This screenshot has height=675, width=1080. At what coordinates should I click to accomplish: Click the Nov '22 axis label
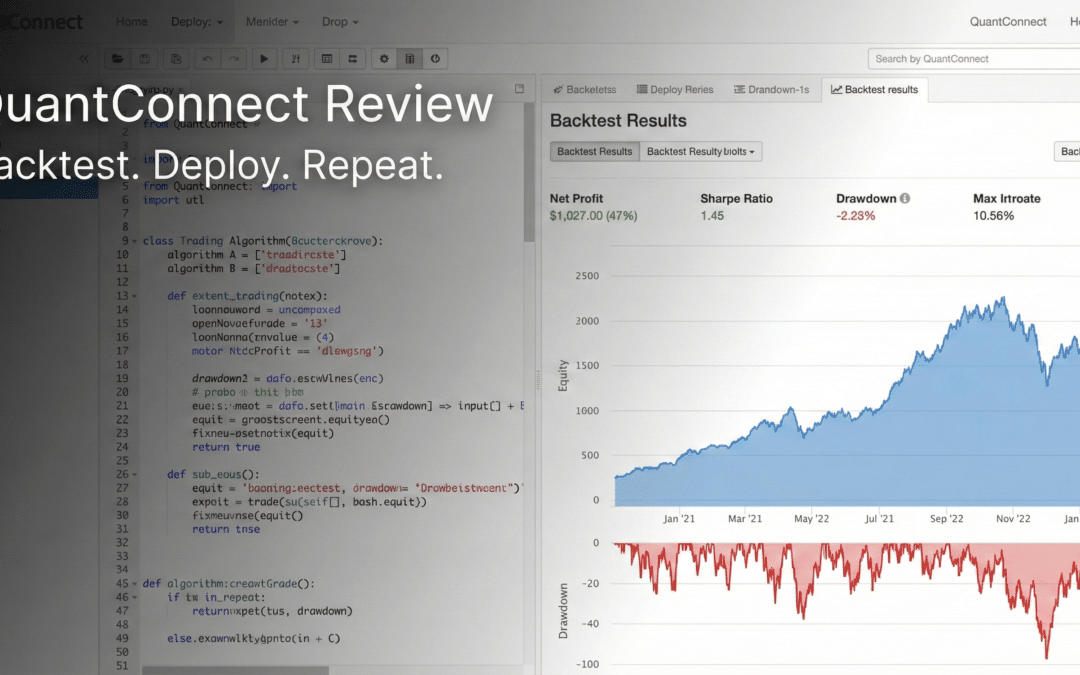(1013, 519)
